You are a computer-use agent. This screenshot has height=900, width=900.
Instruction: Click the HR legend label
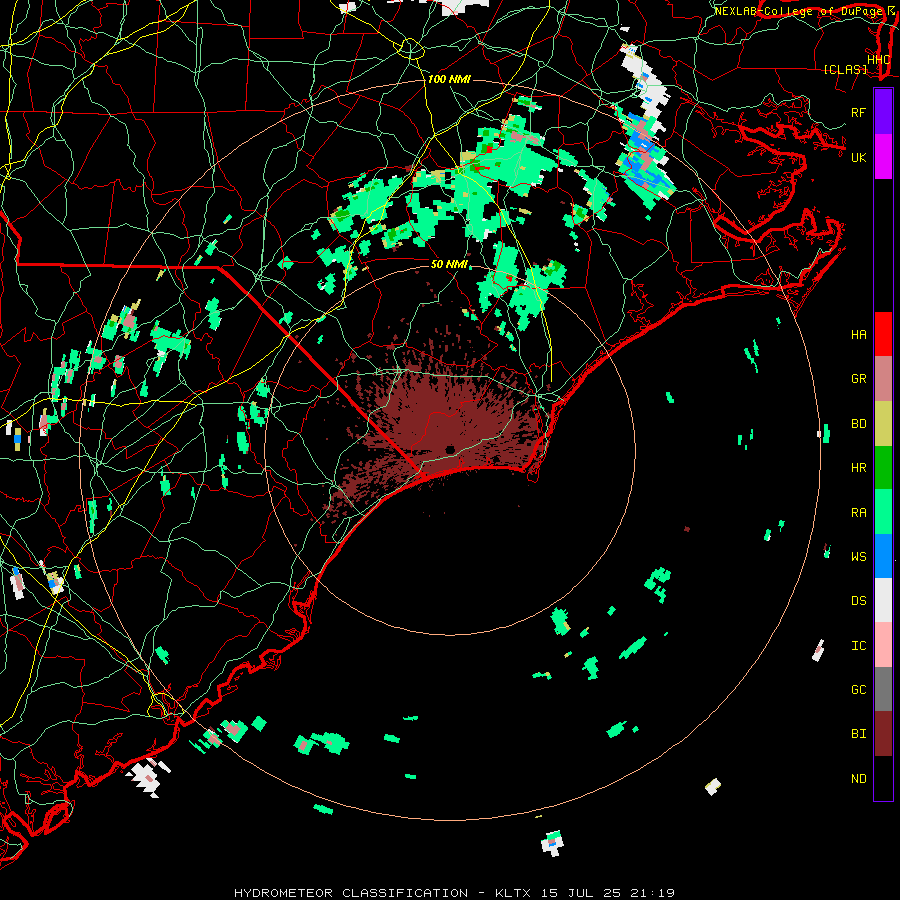[858, 468]
